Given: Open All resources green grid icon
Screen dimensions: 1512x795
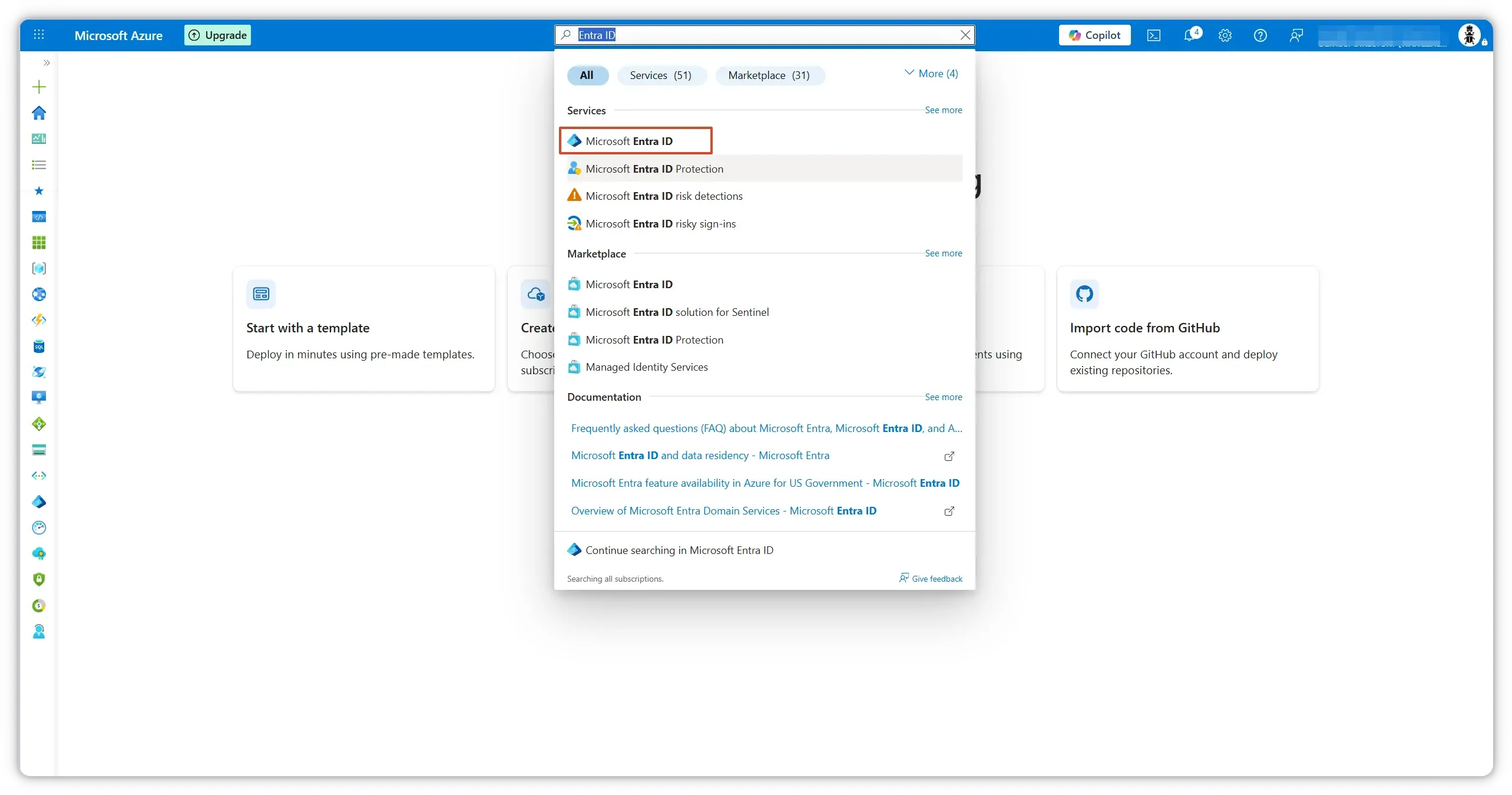Looking at the screenshot, I should coord(39,242).
